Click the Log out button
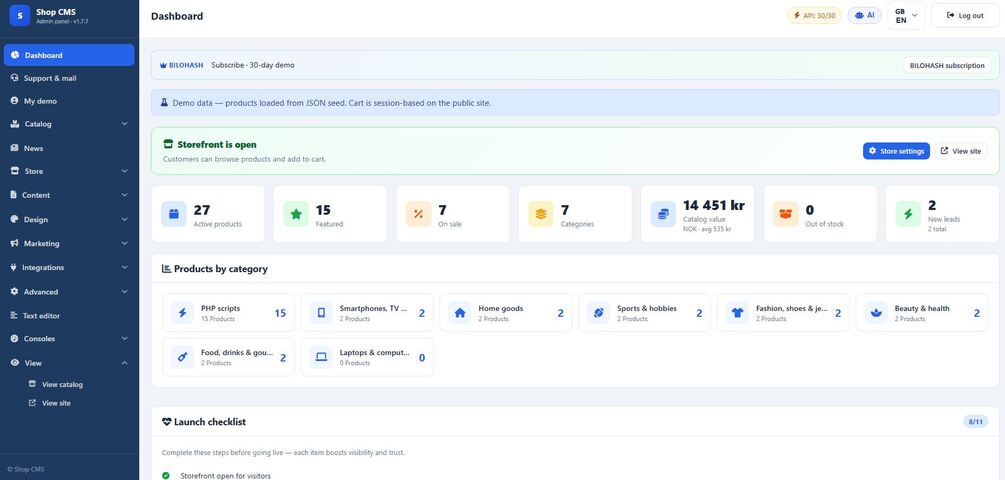Viewport: 1005px width, 480px height. 965,15
